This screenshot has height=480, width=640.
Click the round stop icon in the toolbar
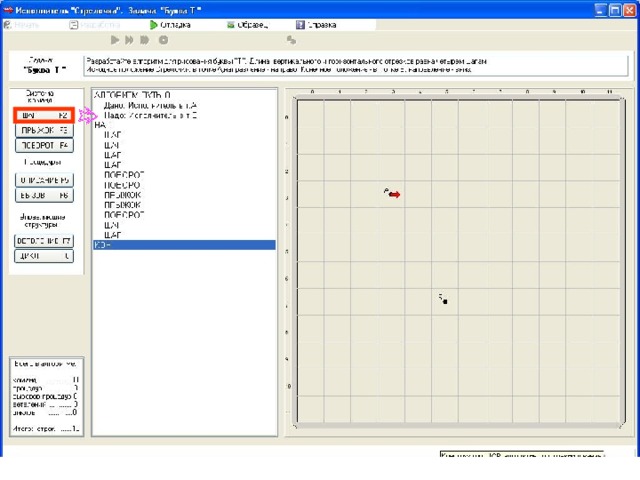(163, 40)
